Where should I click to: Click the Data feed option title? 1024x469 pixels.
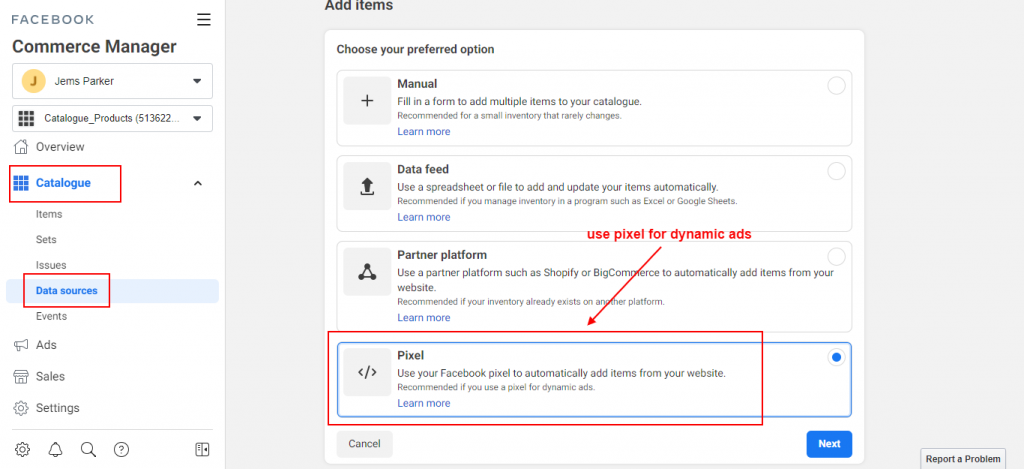tap(423, 169)
